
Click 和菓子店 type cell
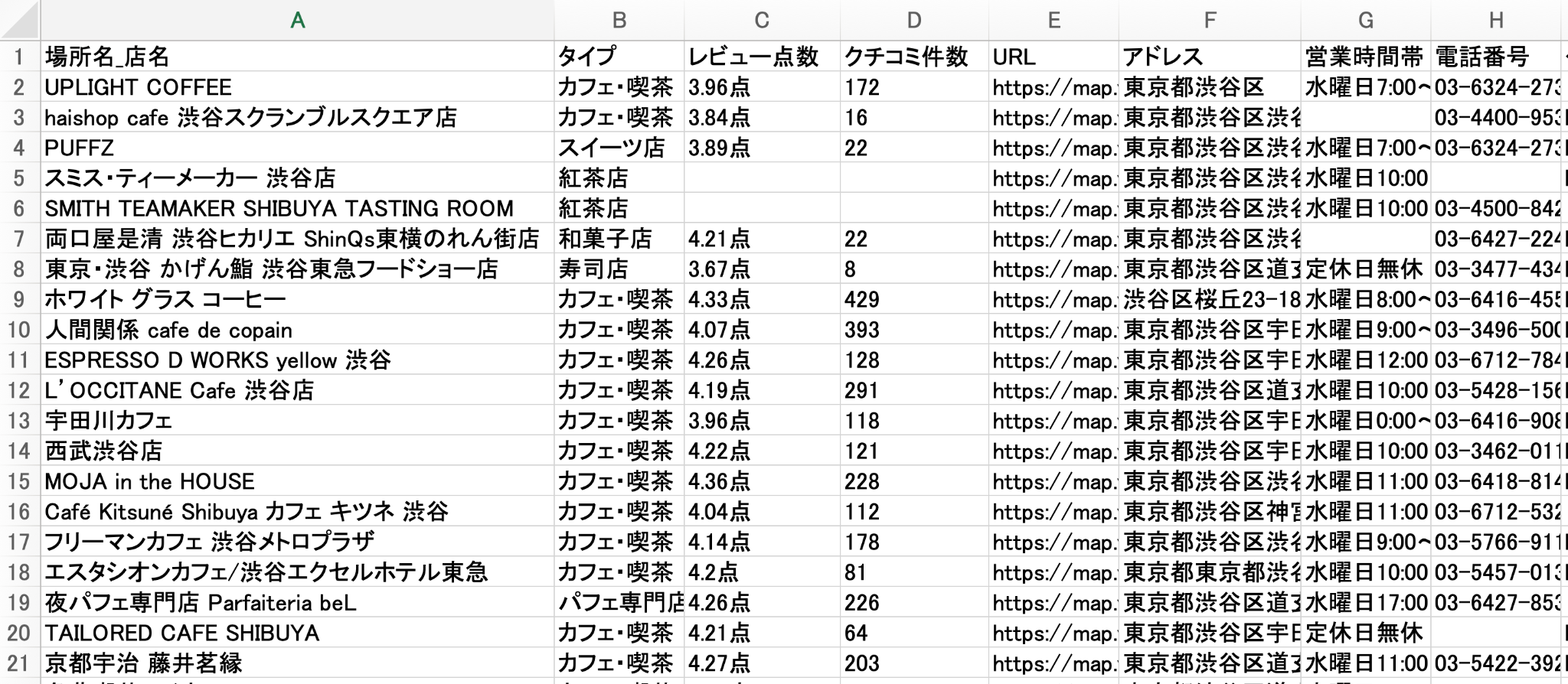pos(619,239)
